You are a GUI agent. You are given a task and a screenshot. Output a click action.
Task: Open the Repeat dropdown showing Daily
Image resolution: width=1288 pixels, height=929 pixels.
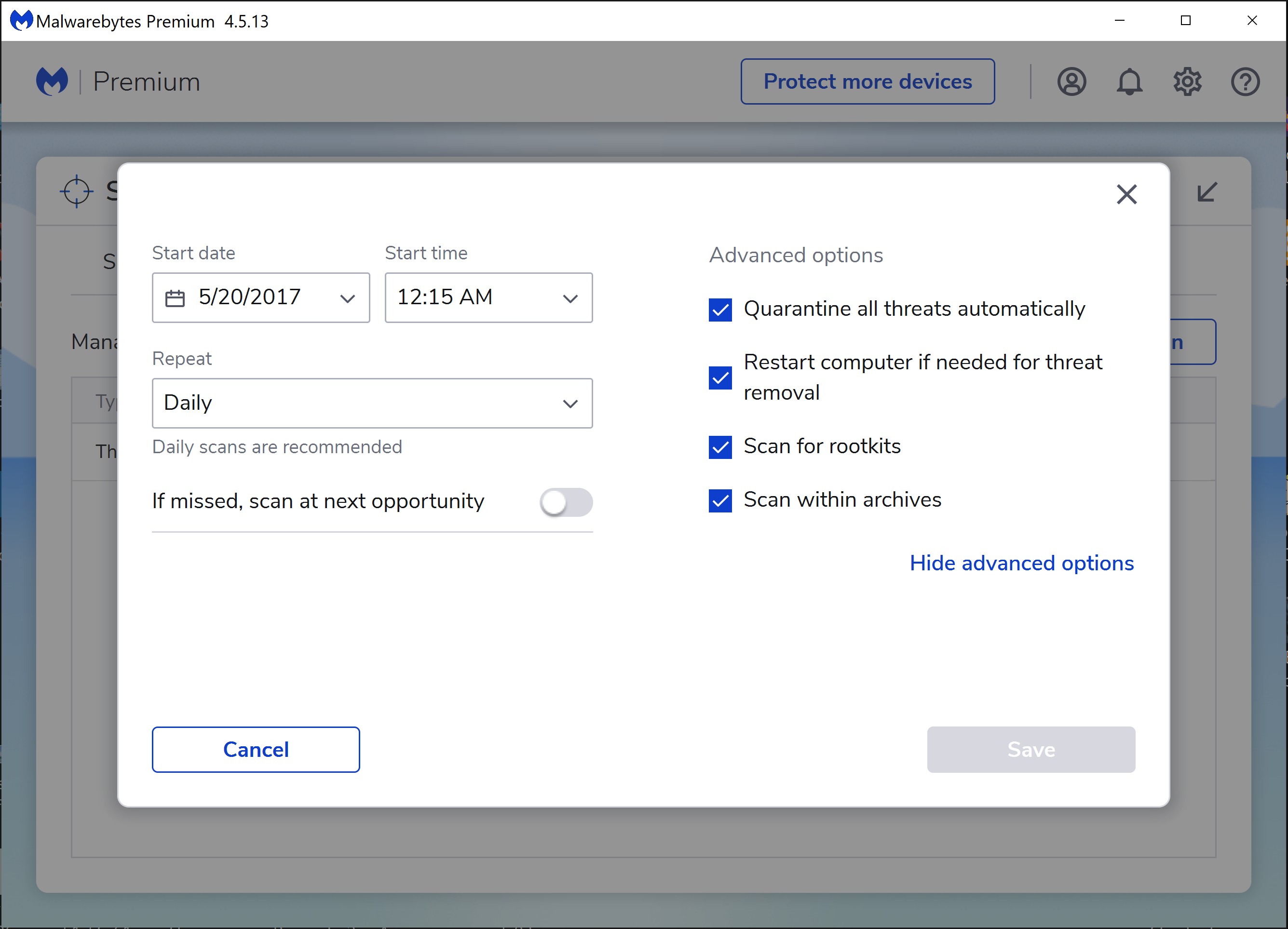[x=372, y=403]
